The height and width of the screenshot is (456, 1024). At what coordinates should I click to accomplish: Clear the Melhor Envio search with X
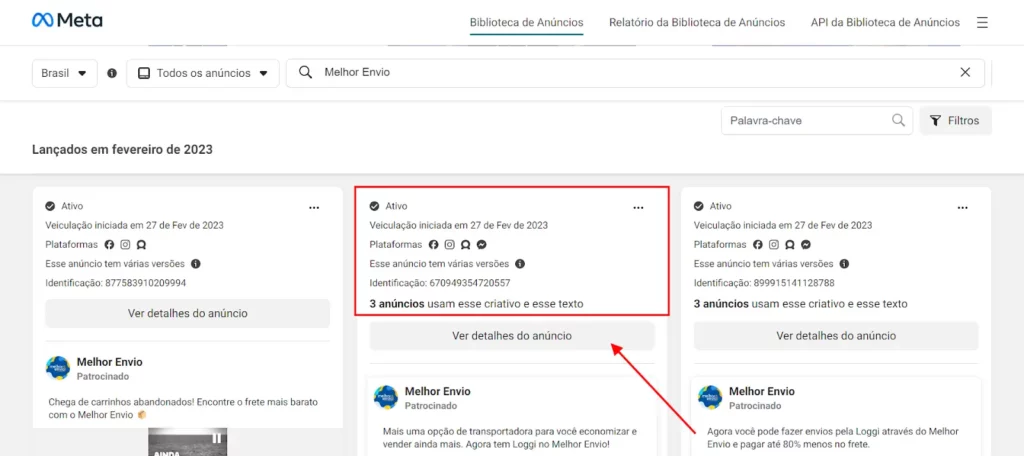pos(965,73)
